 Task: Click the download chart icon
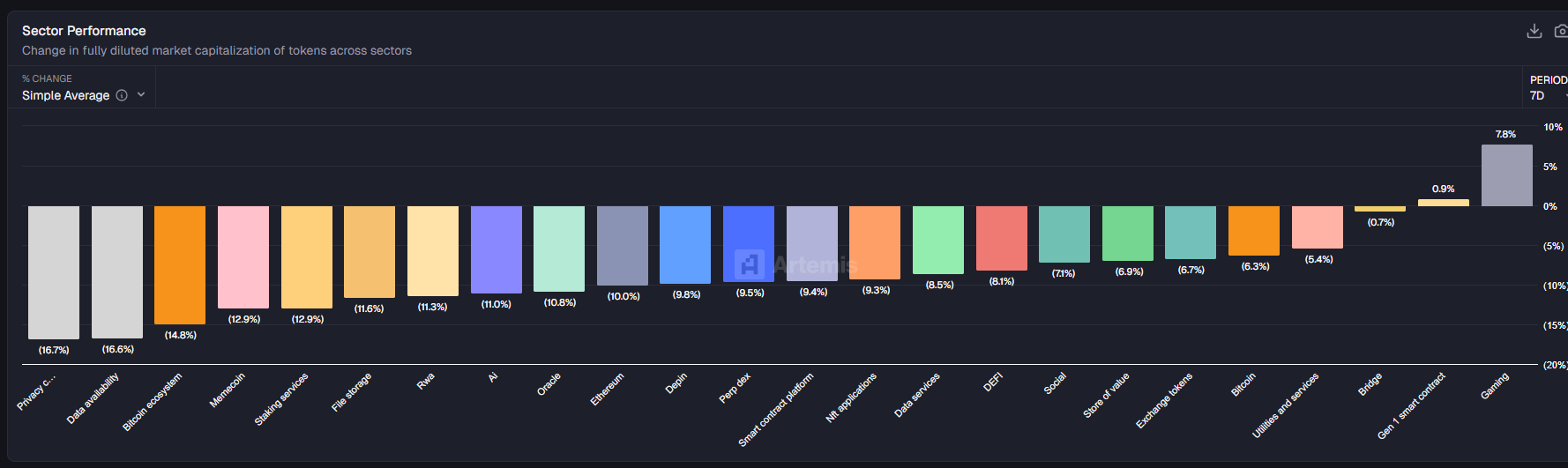tap(1534, 31)
